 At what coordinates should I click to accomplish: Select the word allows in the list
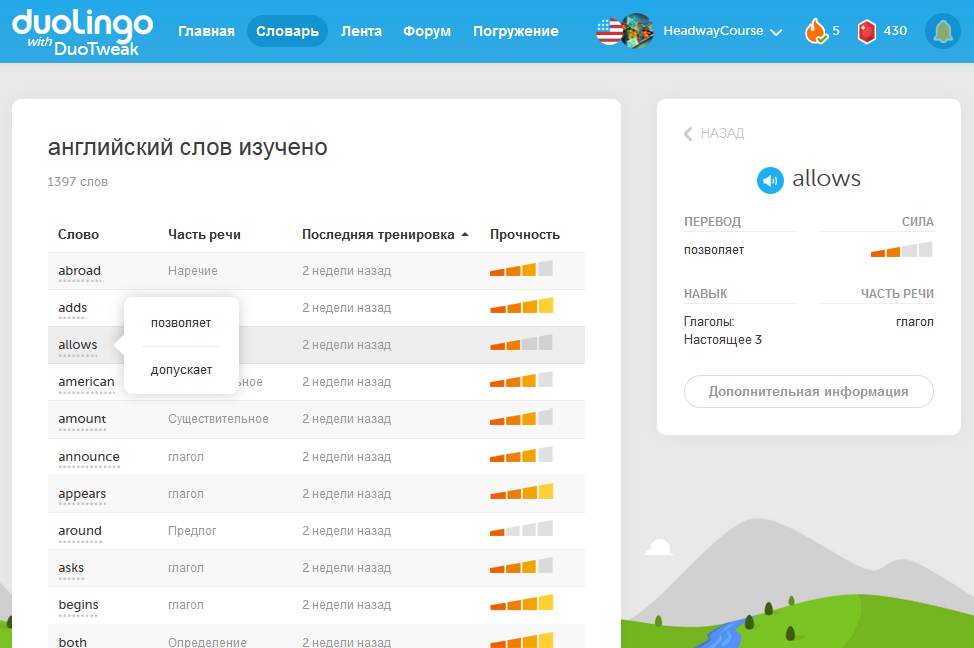[78, 344]
